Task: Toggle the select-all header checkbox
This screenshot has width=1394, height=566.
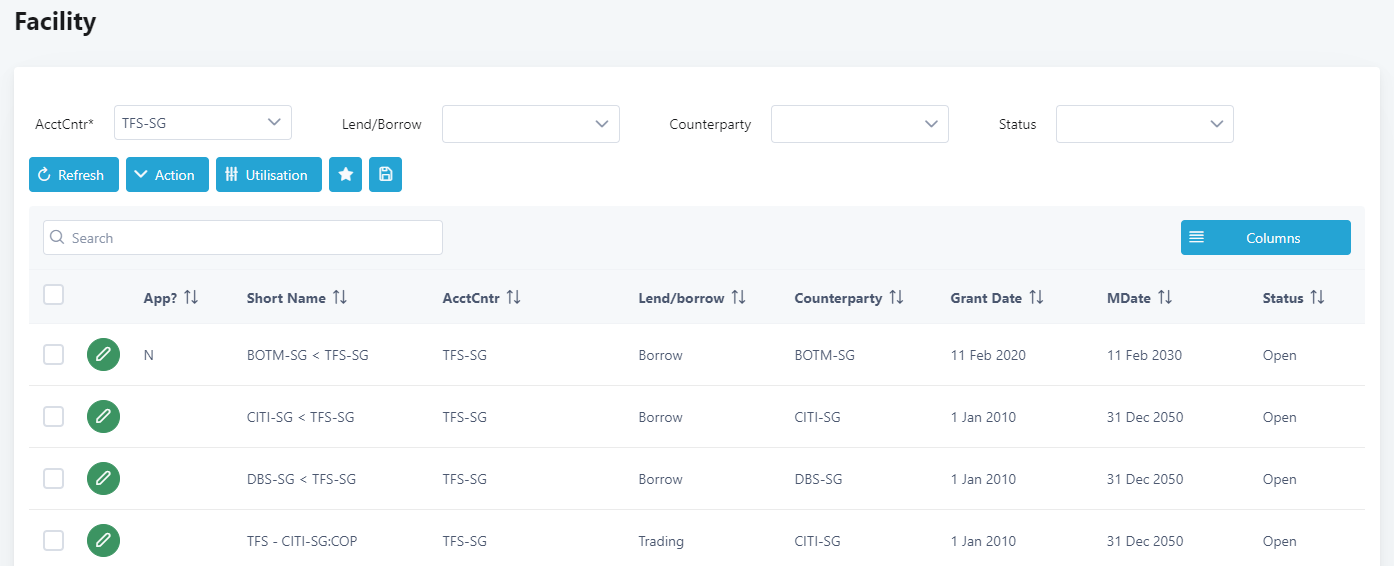Action: point(54,294)
